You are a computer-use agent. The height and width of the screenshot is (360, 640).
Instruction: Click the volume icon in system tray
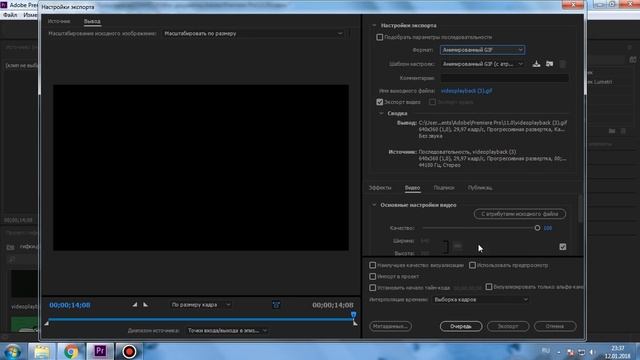point(592,352)
